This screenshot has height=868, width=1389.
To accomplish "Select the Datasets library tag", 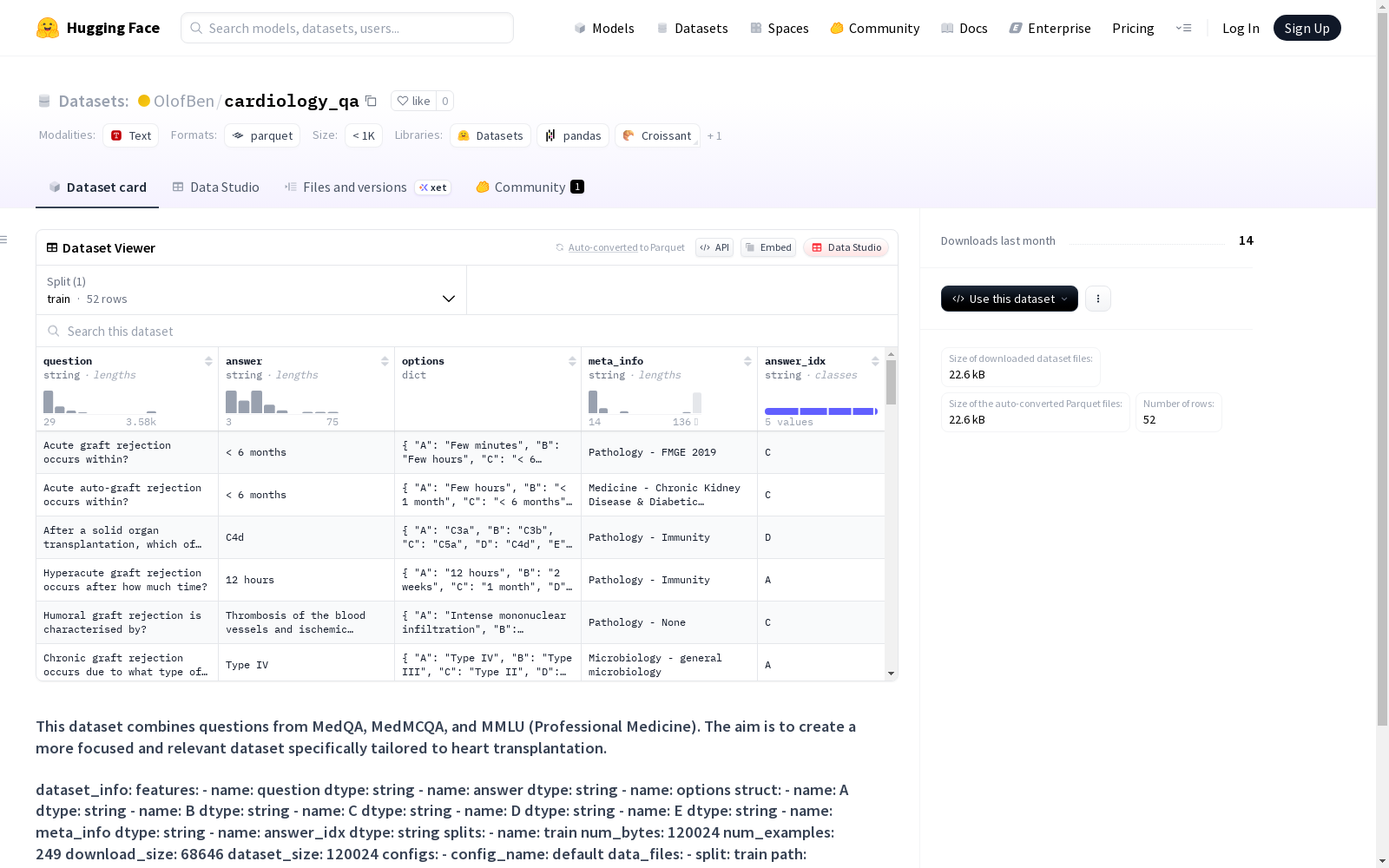I will click(x=490, y=135).
